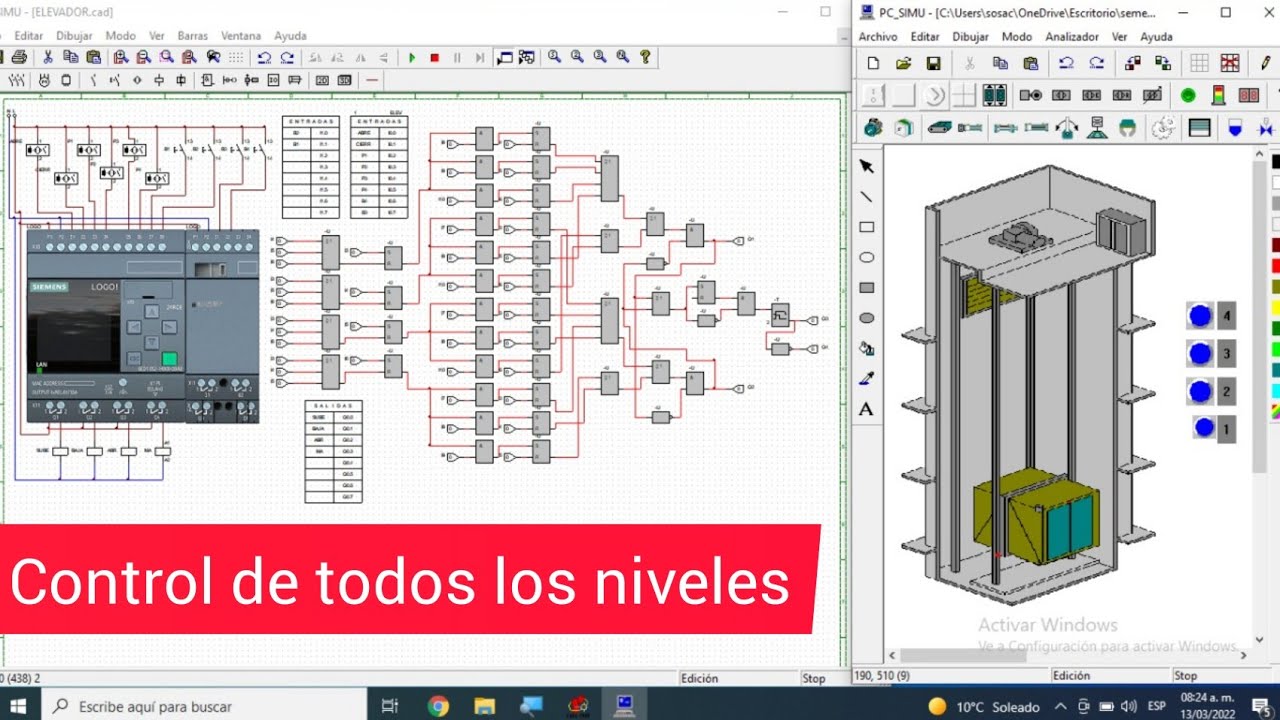Open Windows Start menu
The height and width of the screenshot is (720, 1280).
[x=19, y=706]
